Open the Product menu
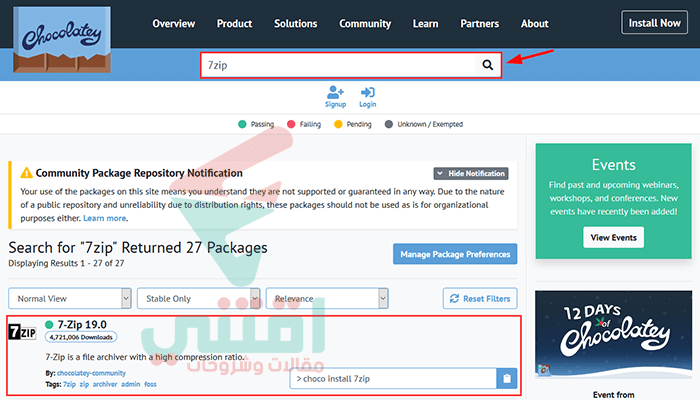This screenshot has height=400, width=700. click(234, 24)
